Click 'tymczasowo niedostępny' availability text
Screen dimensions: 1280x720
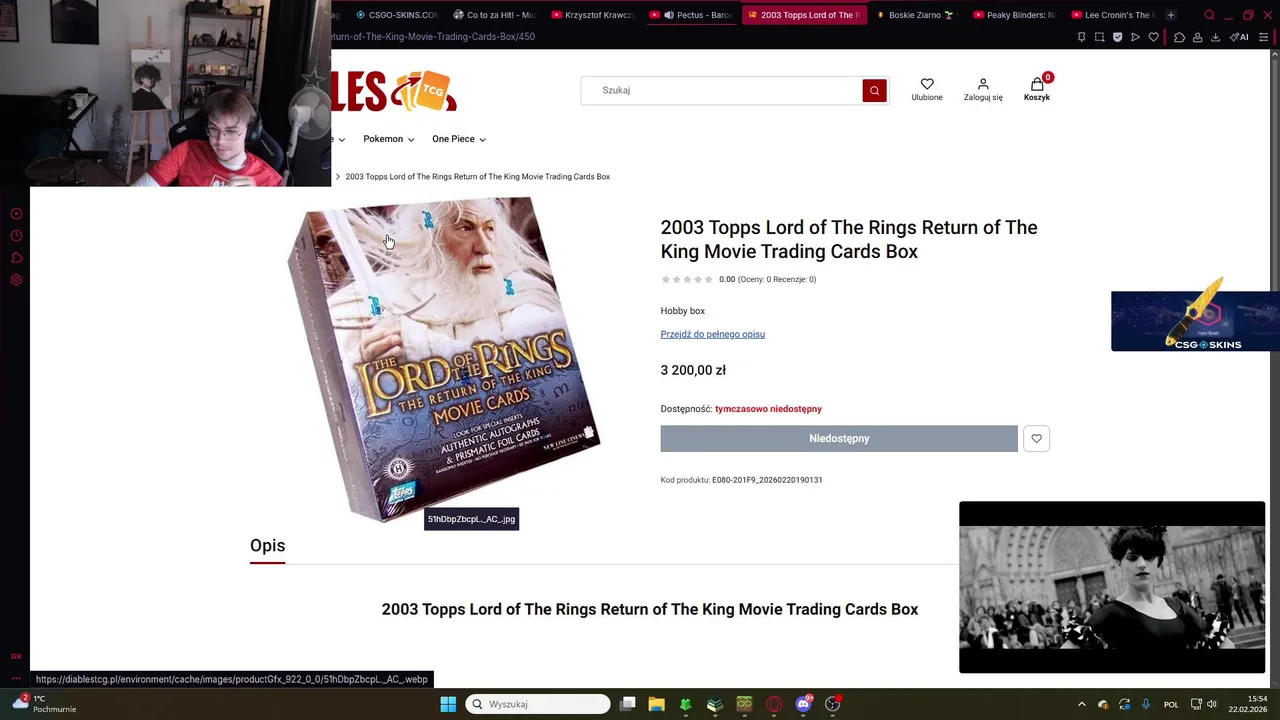(x=768, y=409)
